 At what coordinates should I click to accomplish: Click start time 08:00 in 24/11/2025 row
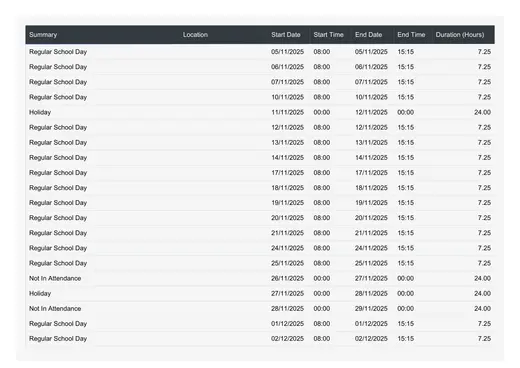322,248
